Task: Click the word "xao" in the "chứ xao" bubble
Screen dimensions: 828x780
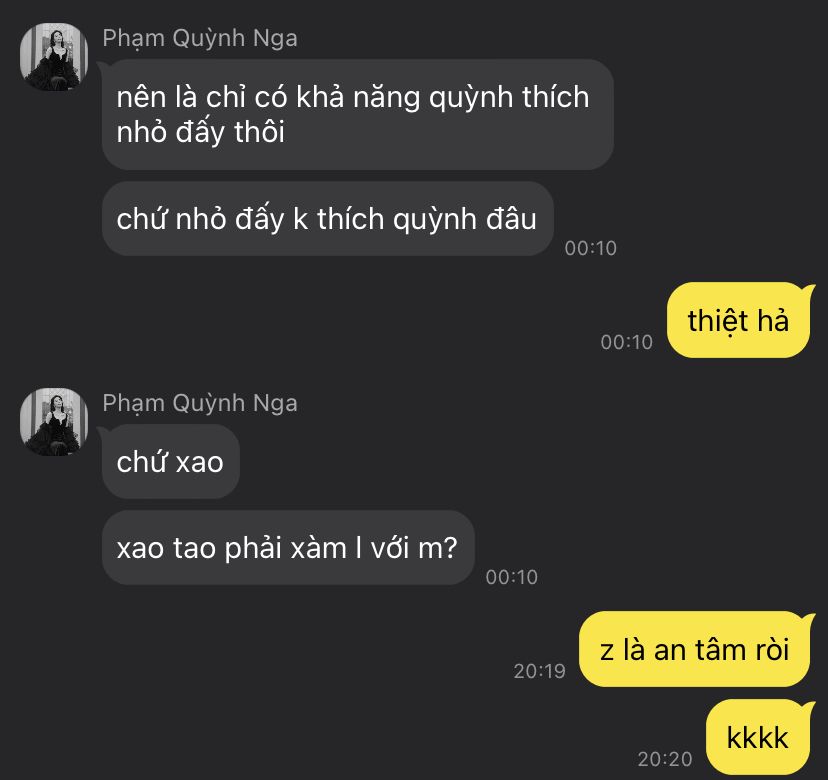Action: [x=199, y=463]
